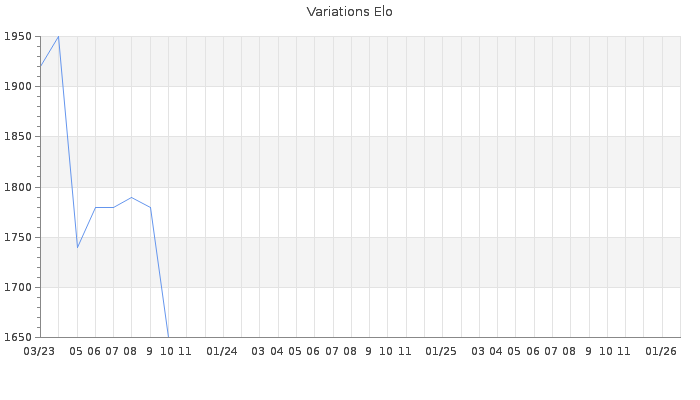Image resolution: width=700 pixels, height=400 pixels.
Task: Click where the line reaches 1650 at bottom
Action: (x=168, y=337)
